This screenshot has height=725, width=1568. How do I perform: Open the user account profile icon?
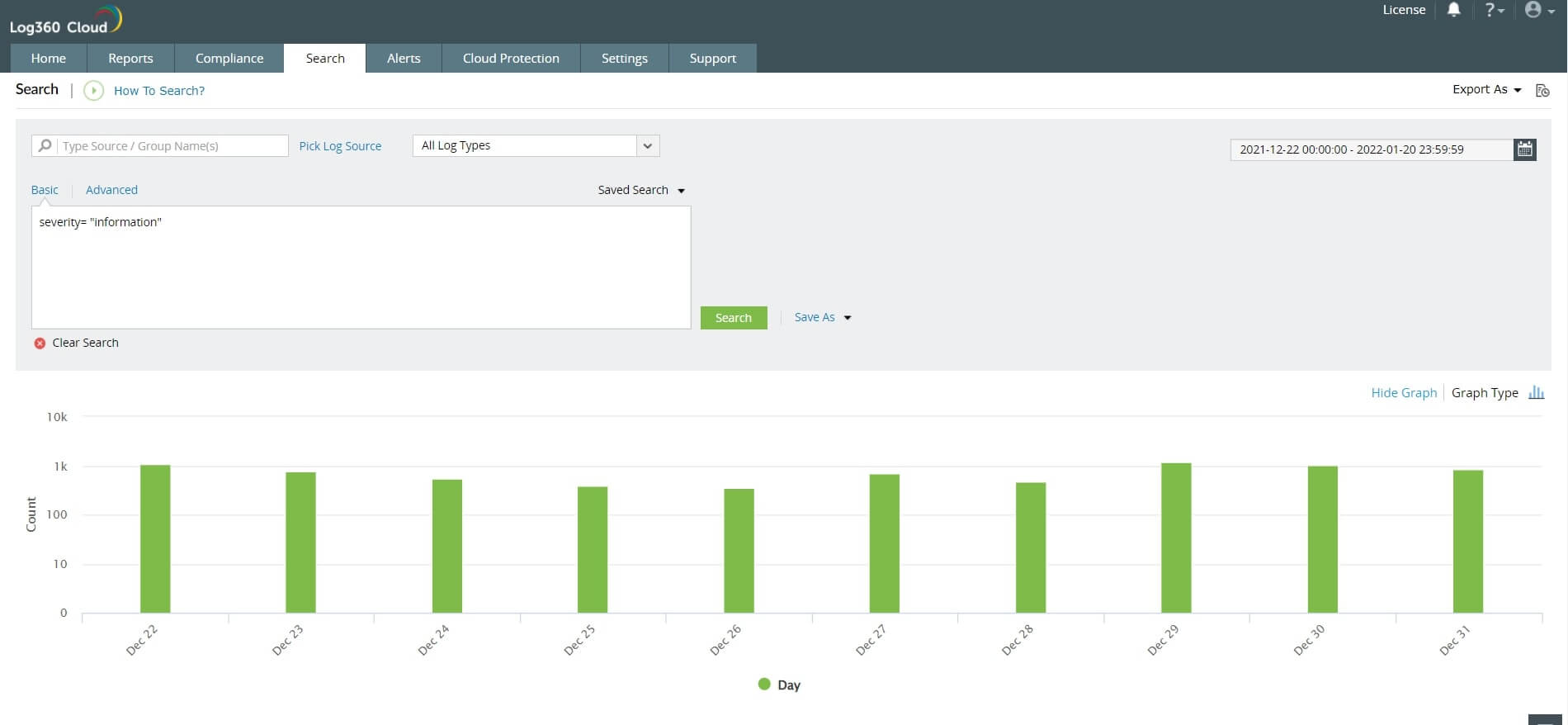(x=1539, y=10)
